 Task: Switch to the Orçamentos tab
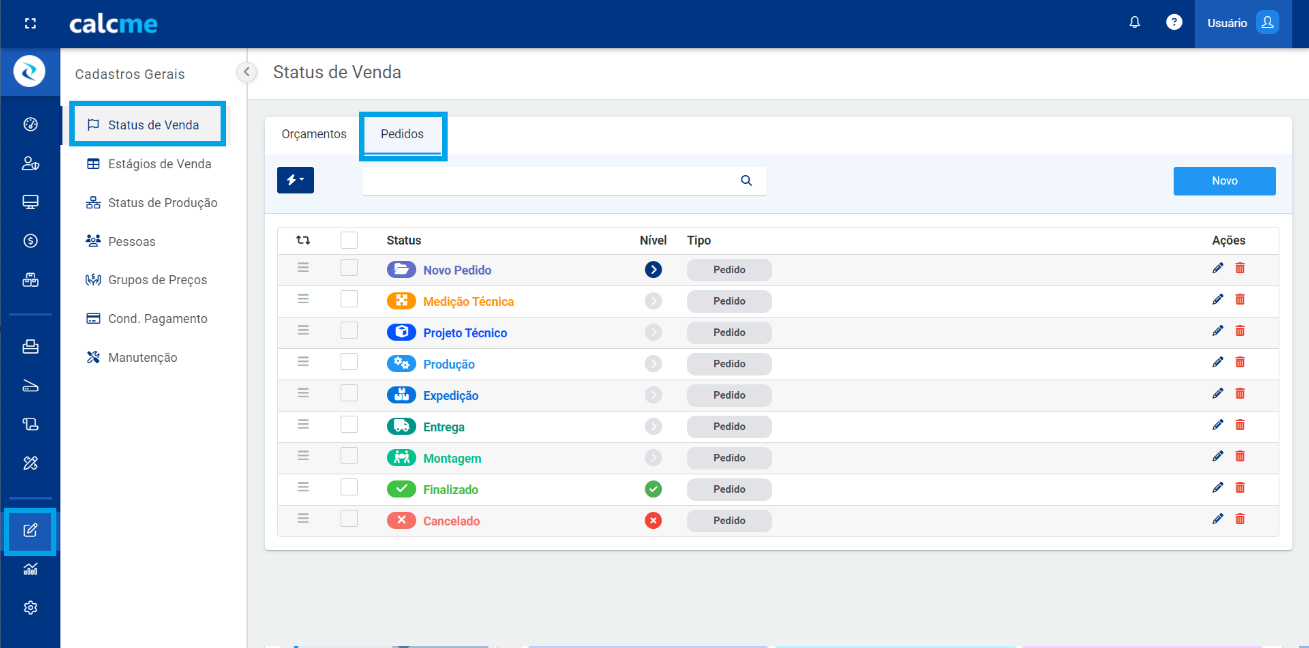click(314, 134)
